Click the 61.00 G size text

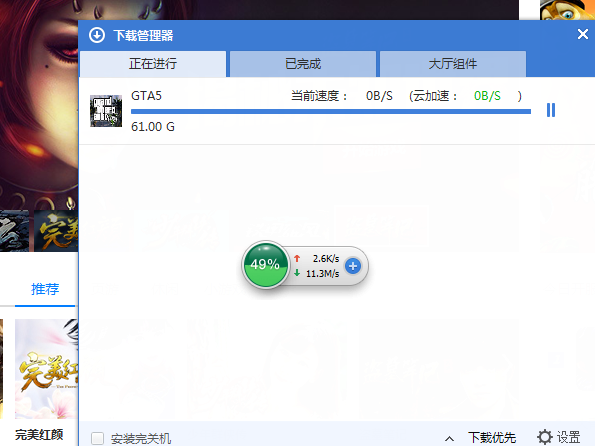153,126
